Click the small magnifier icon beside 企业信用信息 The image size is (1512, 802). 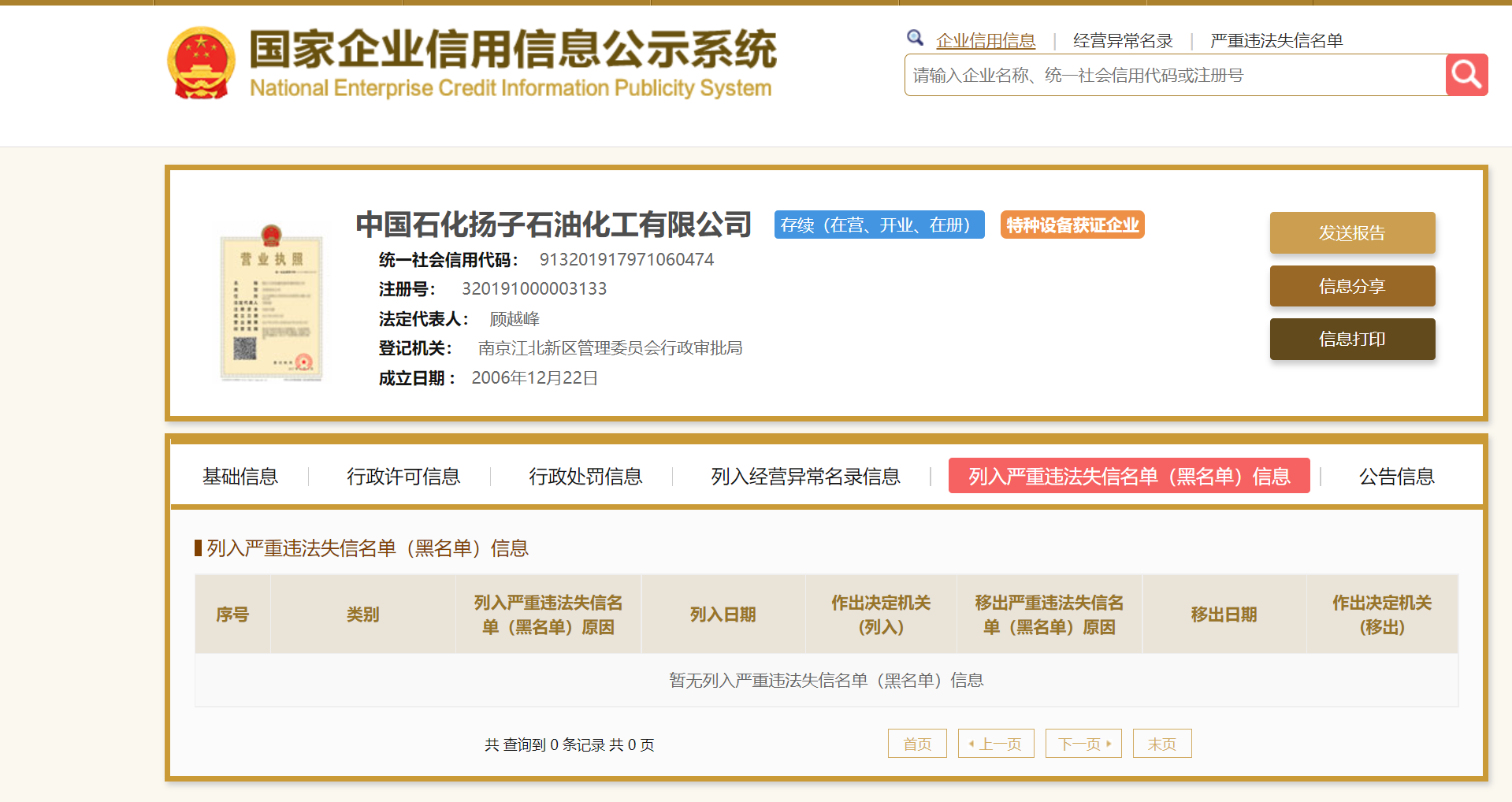915,38
